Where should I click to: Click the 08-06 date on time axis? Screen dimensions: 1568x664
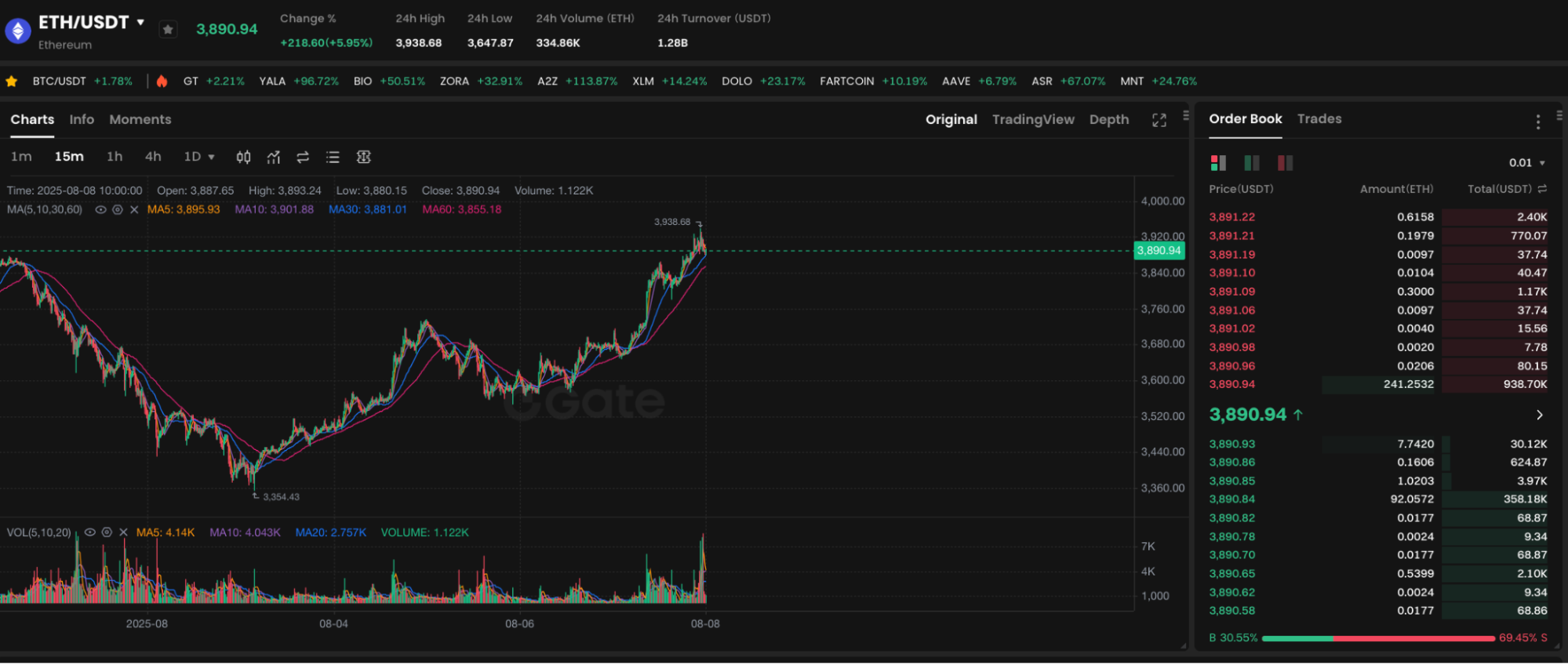pos(519,624)
